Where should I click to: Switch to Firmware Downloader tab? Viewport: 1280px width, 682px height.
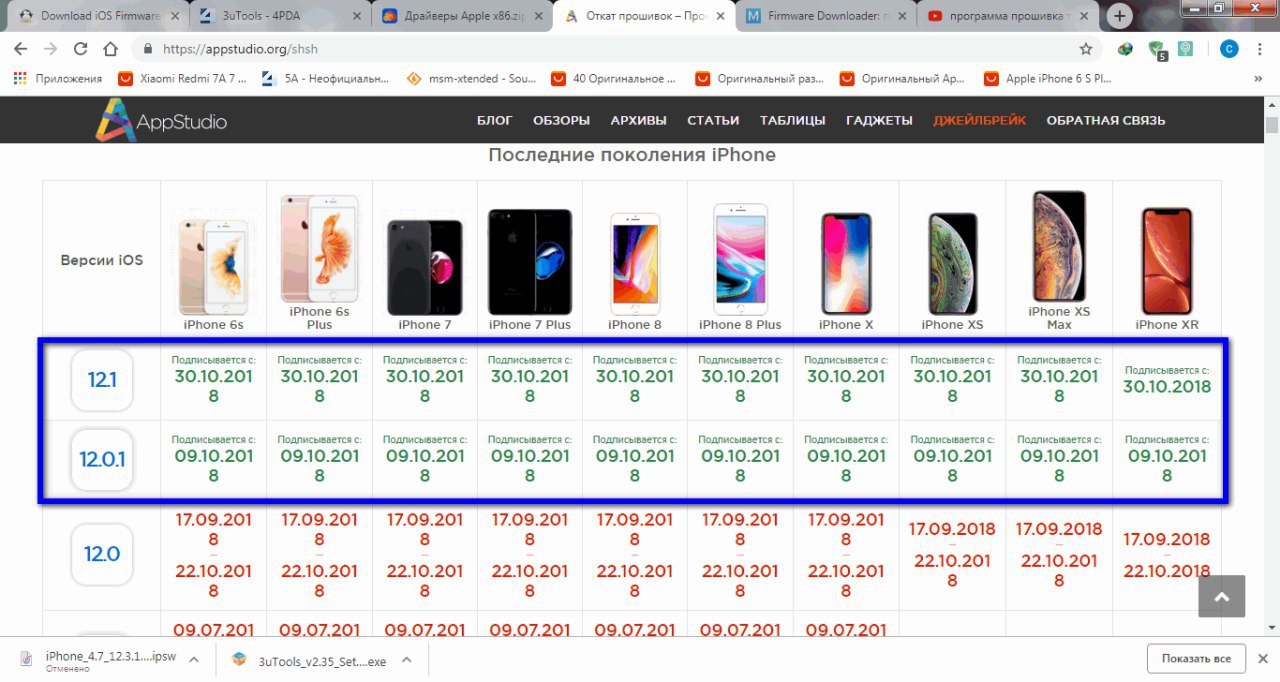click(x=825, y=16)
